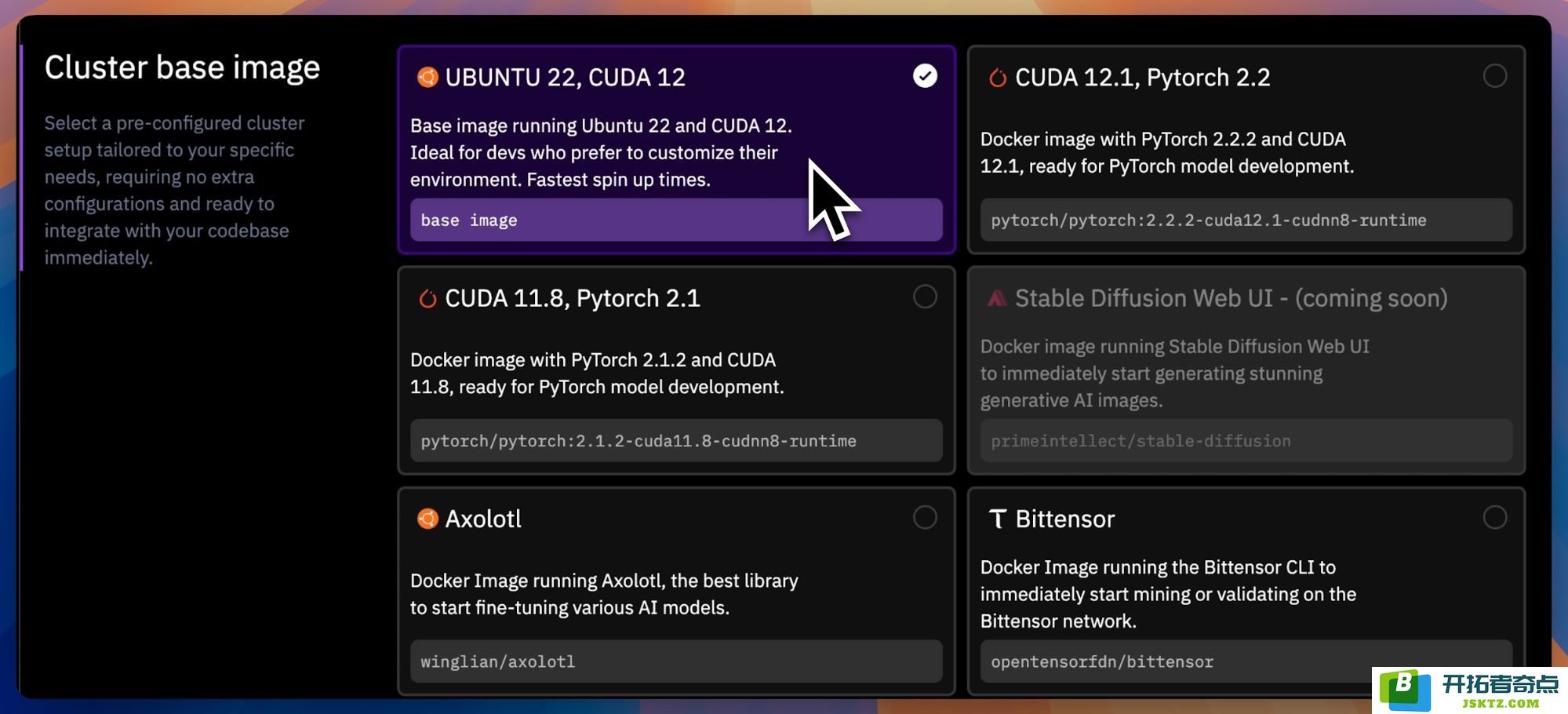Click the 'Stable Diffusion Web UI - (coming soon)' title
Screen dimensions: 1568x714
point(1231,298)
